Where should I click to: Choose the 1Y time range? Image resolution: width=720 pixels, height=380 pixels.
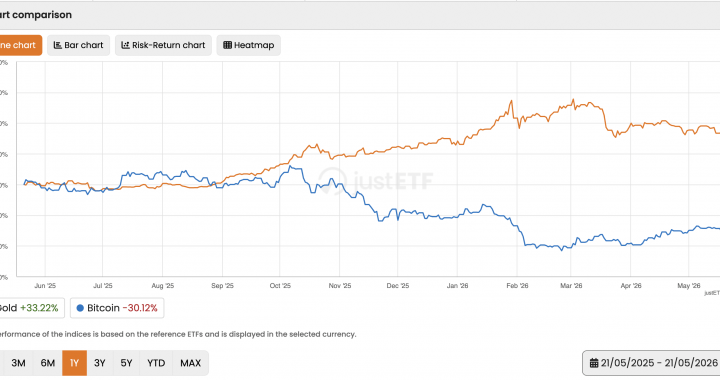coord(74,363)
